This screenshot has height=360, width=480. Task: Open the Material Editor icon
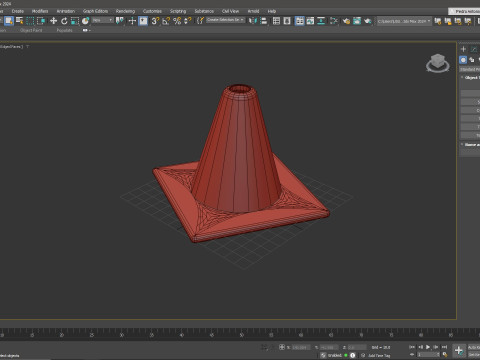coord(334,21)
